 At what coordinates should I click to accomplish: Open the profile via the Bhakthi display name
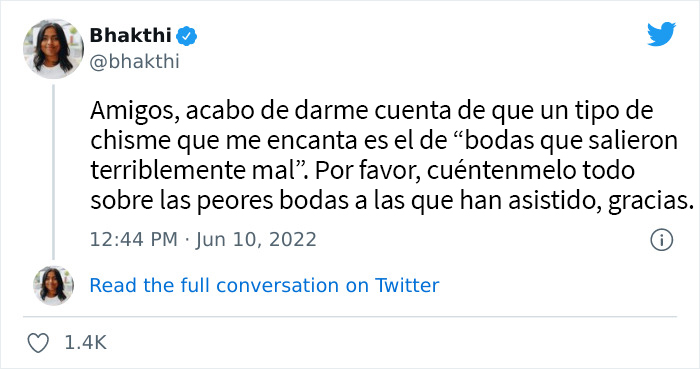tap(130, 36)
